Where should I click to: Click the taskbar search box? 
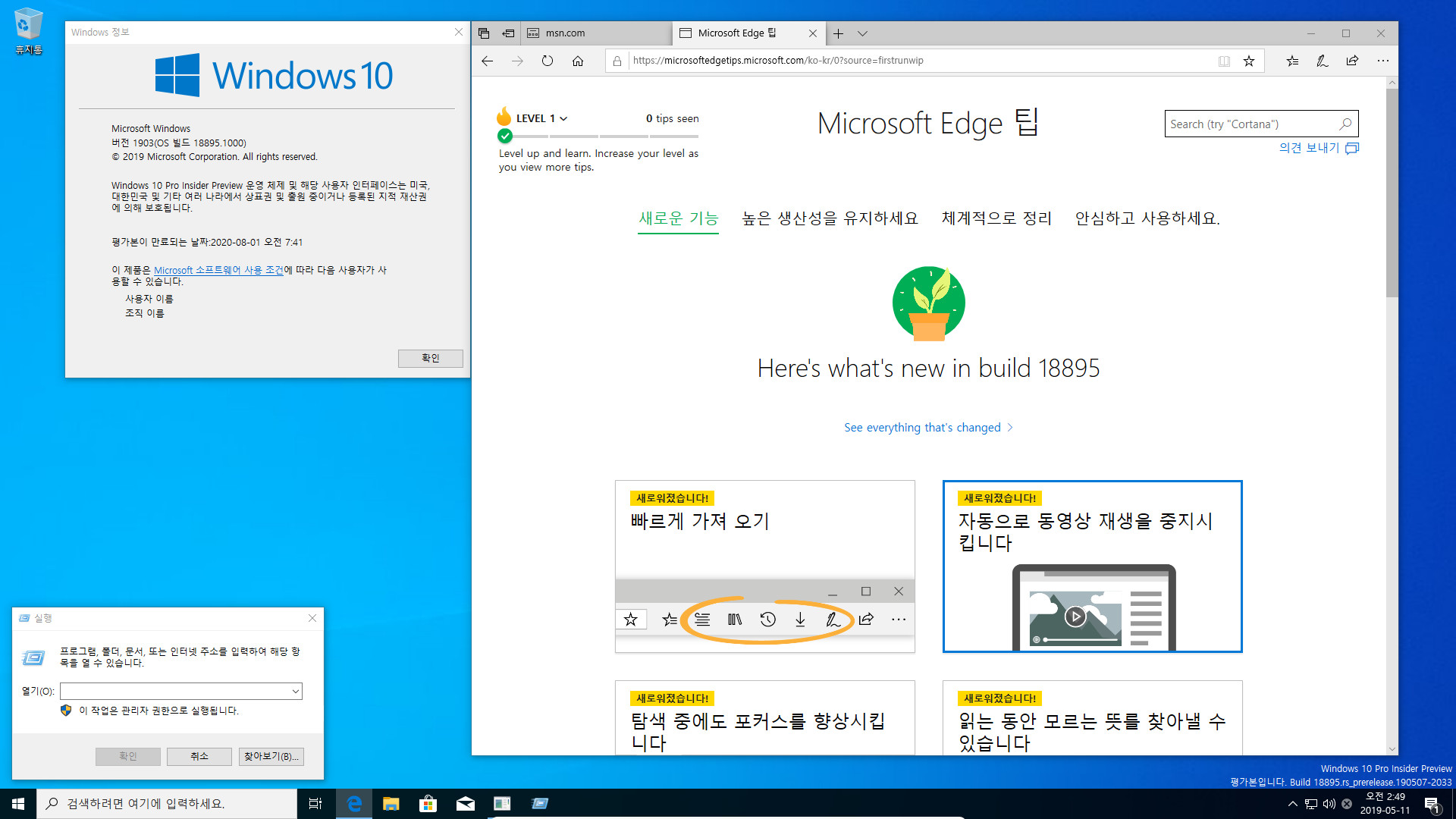(x=167, y=804)
